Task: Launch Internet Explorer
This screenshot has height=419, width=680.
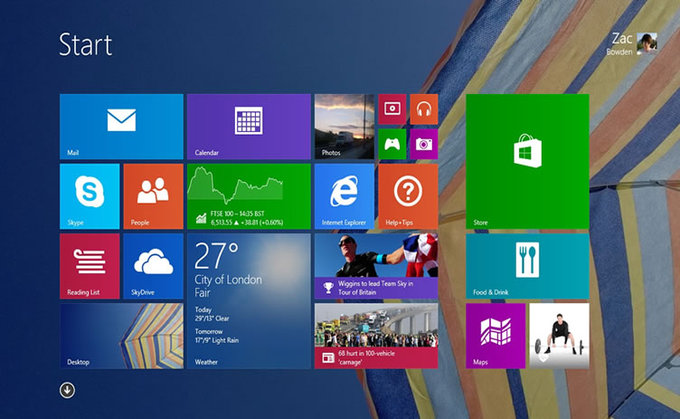Action: (343, 196)
